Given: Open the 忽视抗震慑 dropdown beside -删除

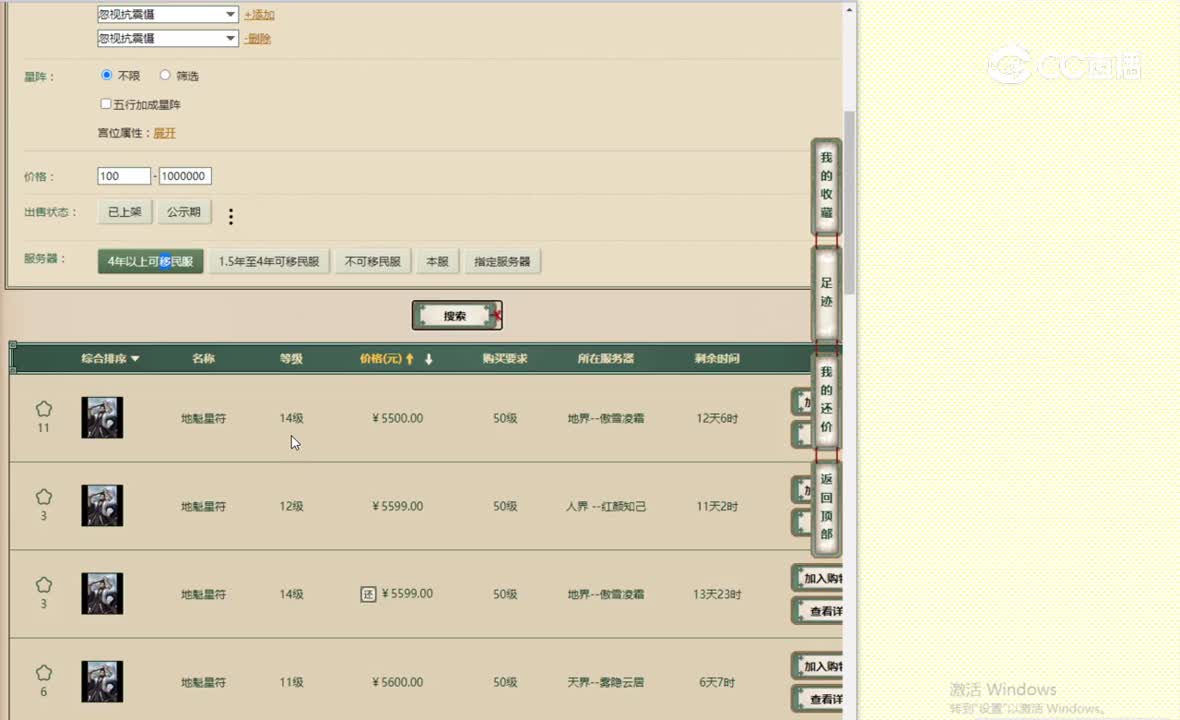Looking at the screenshot, I should 168,38.
